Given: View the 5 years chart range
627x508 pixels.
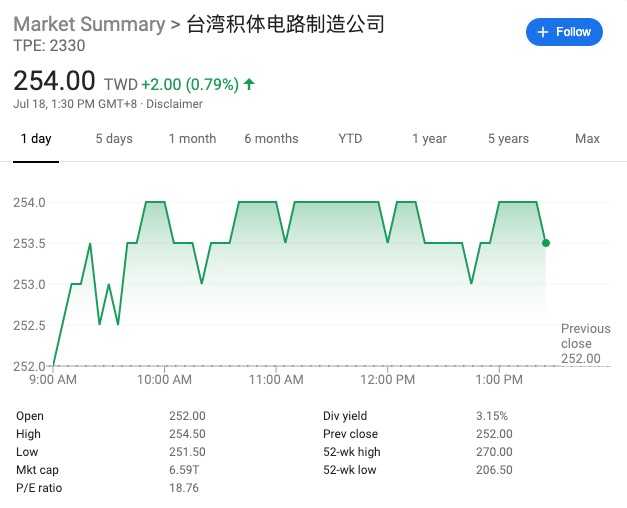Looking at the screenshot, I should 508,139.
